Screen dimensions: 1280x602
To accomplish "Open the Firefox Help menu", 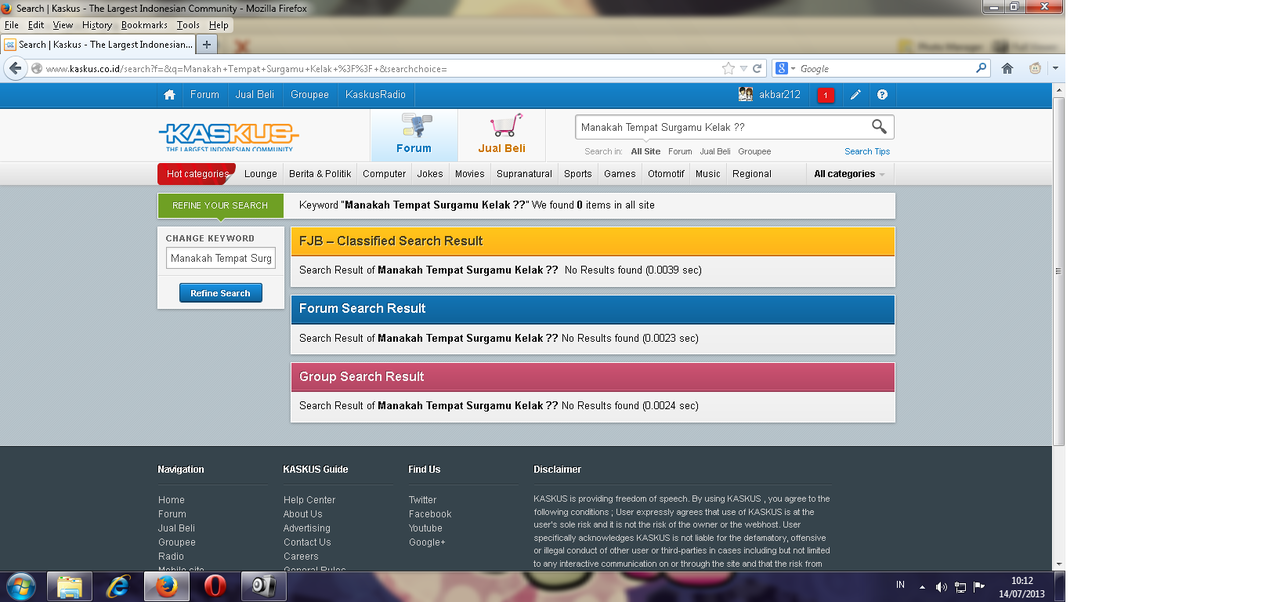I will click(219, 25).
